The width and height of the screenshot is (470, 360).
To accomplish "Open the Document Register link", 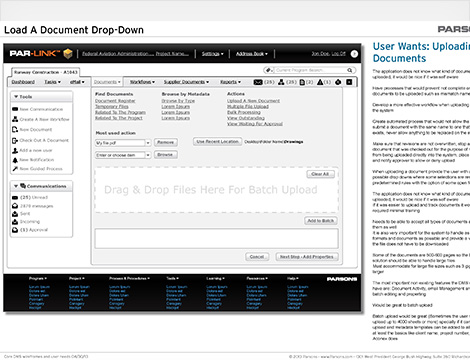I will coord(115,101).
